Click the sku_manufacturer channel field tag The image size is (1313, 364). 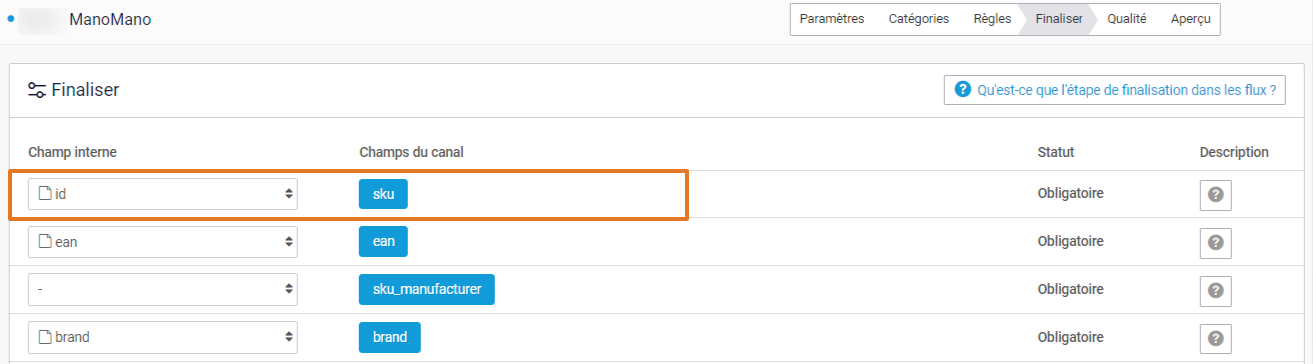click(x=427, y=290)
